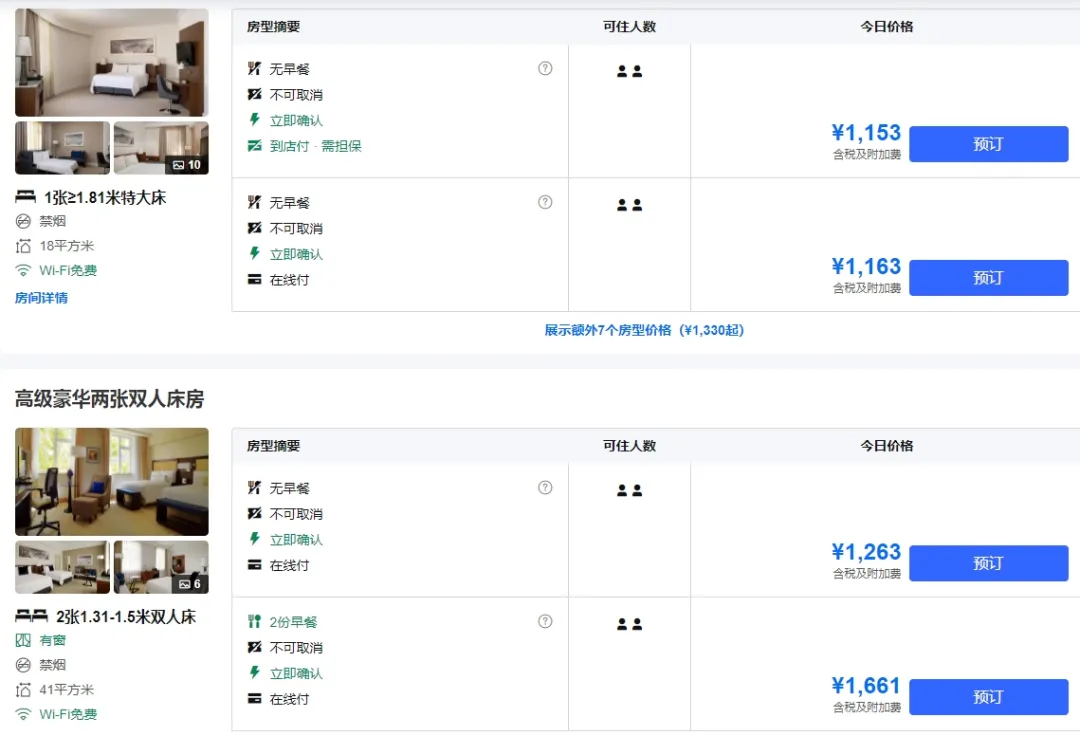Click help icon in ¥1,263 room row
The height and width of the screenshot is (736, 1080).
coord(545,488)
